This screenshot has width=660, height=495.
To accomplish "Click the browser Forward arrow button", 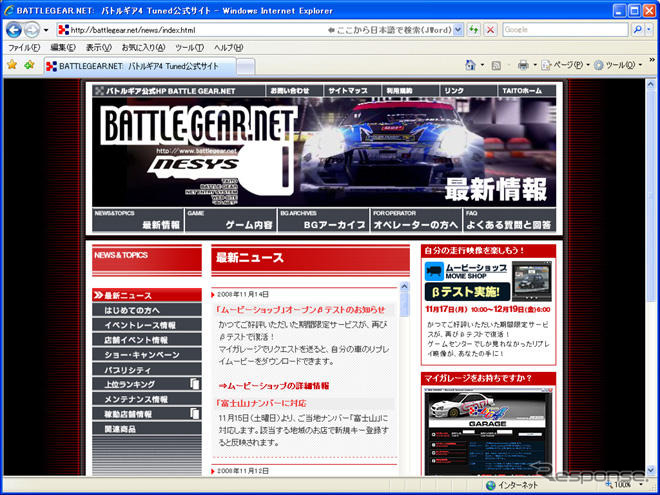I will pyautogui.click(x=31, y=30).
